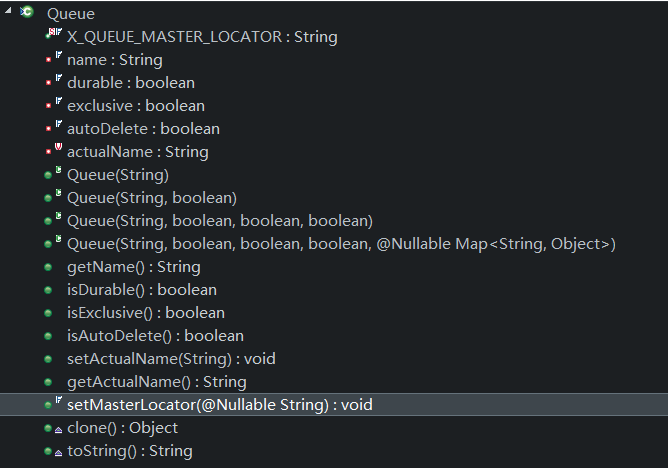Screen dimensions: 668x468
Task: Click the toString() override method icon
Action: point(52,451)
